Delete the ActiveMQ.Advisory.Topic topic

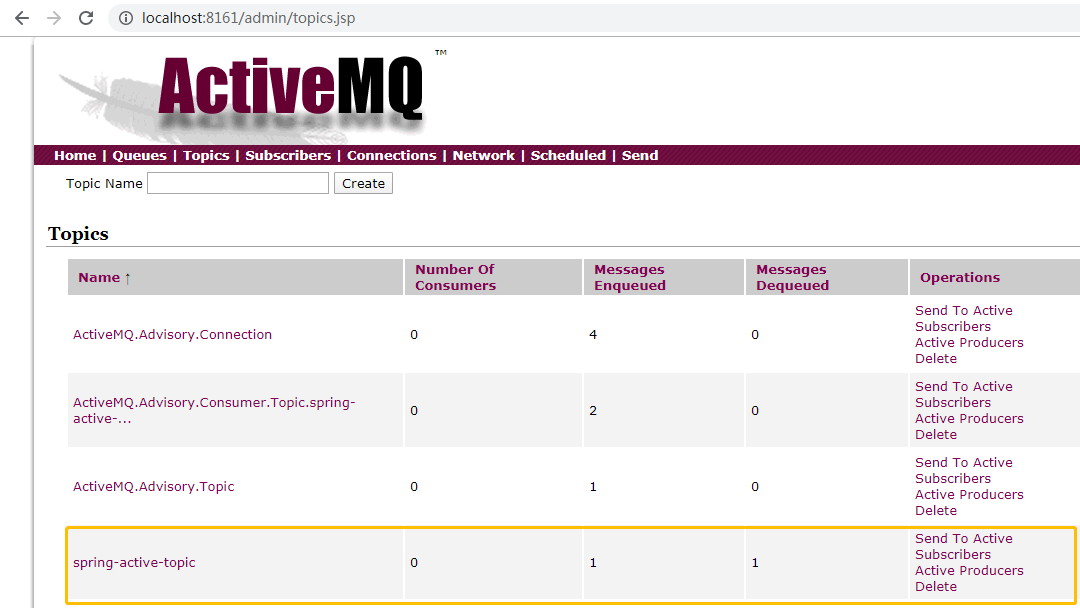(935, 510)
